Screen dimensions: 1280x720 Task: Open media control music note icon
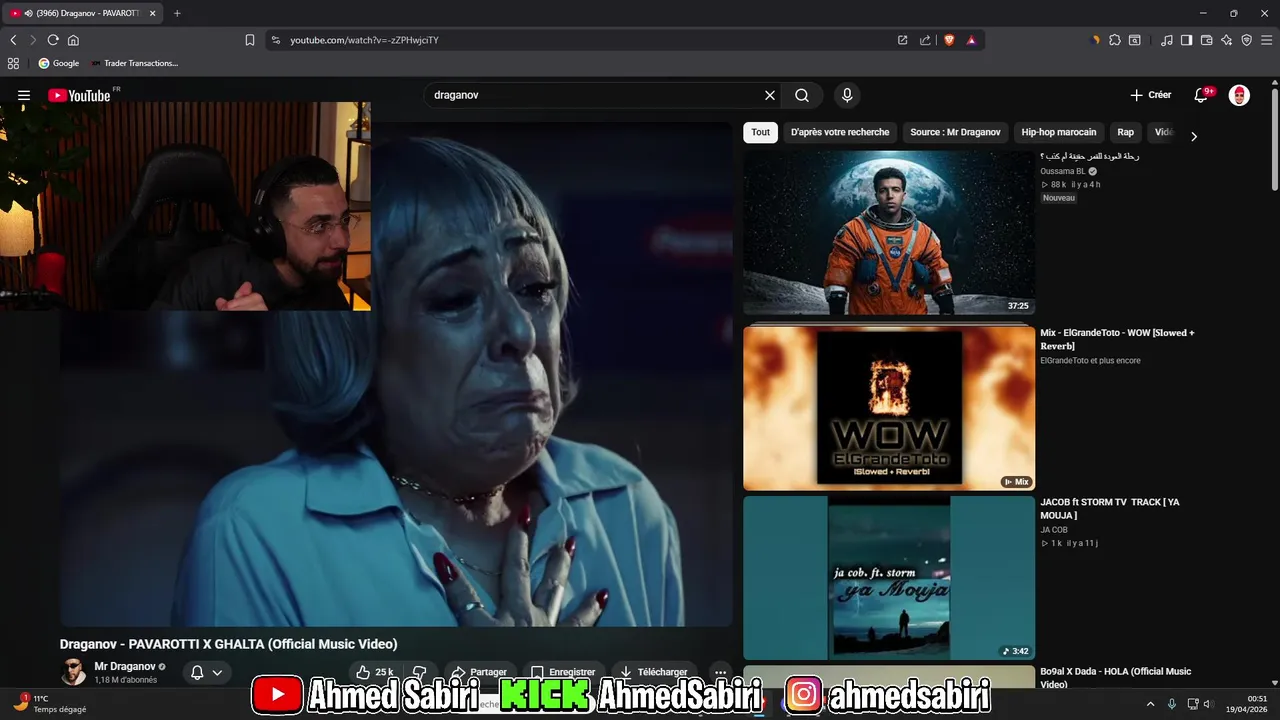(1167, 40)
